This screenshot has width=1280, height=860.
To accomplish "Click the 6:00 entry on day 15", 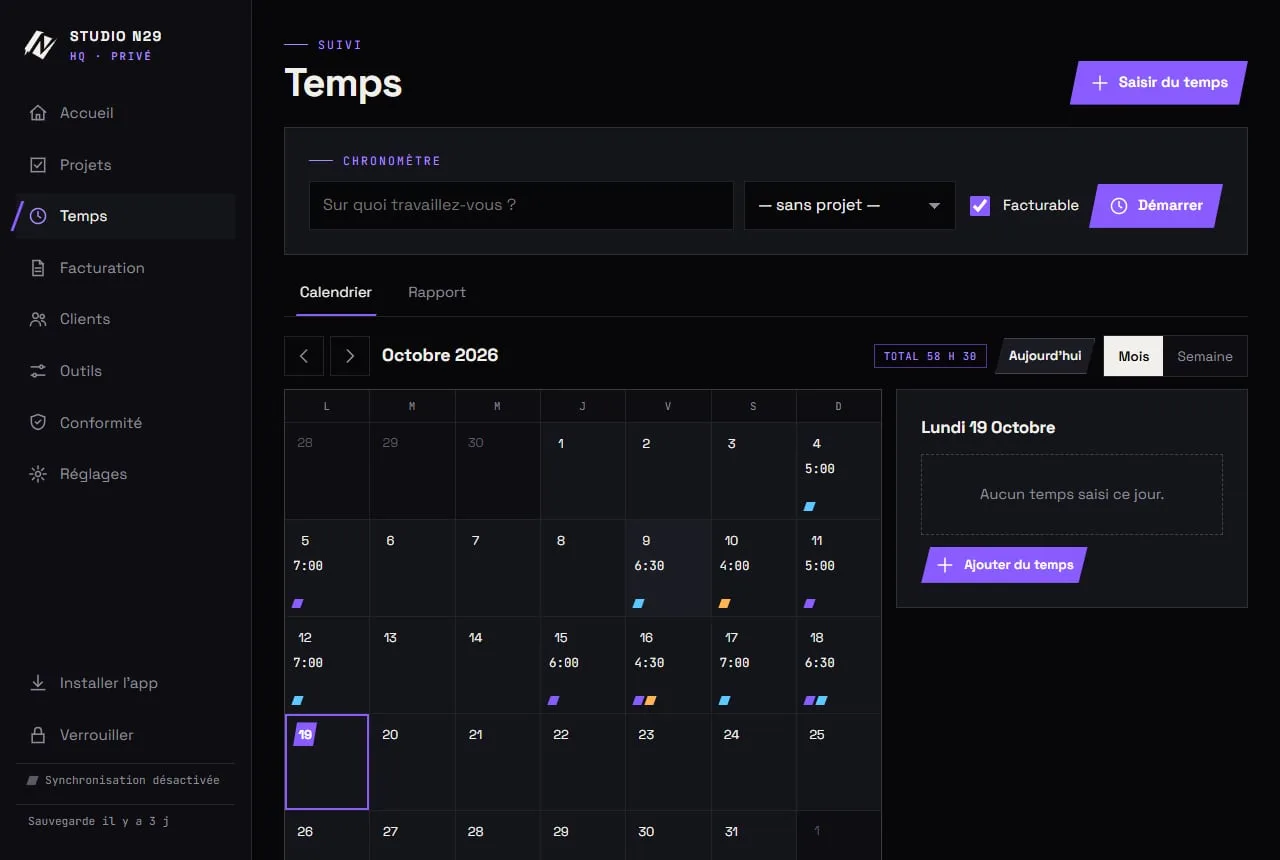I will 564,663.
